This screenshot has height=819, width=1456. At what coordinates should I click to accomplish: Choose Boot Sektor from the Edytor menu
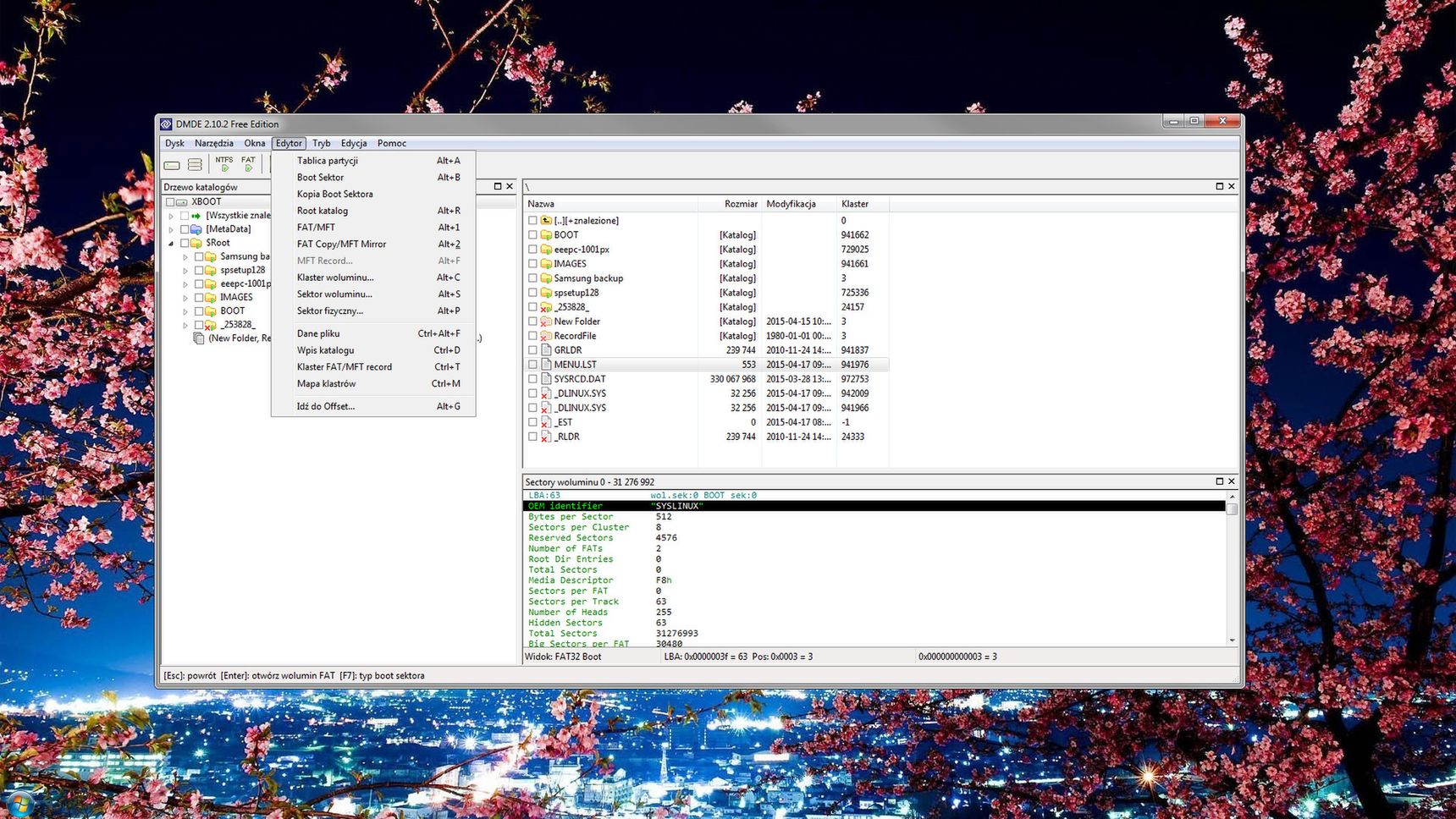(x=321, y=178)
